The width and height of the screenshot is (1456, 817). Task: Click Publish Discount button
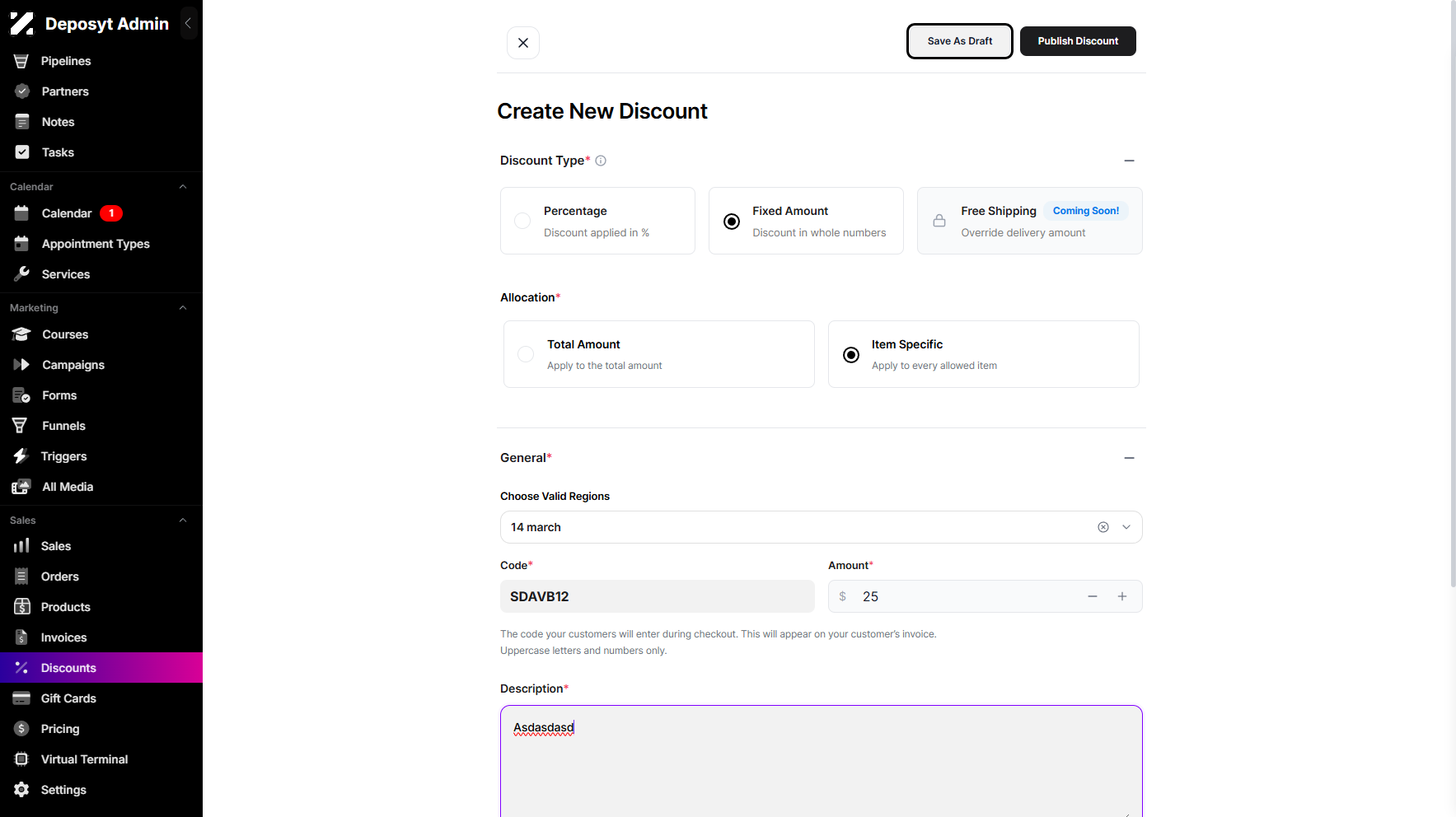click(1078, 41)
